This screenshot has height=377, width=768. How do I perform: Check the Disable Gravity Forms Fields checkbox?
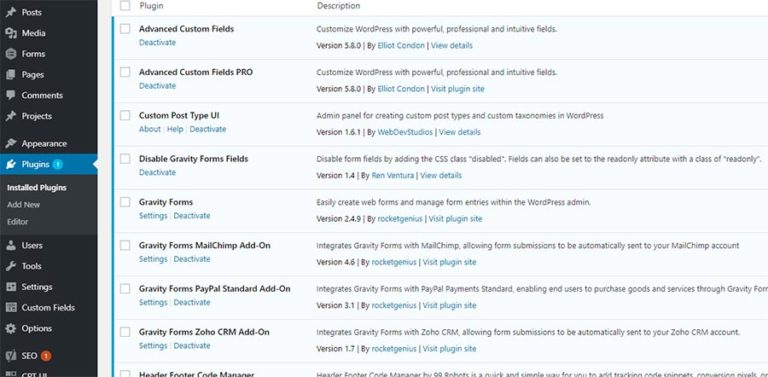click(x=125, y=159)
